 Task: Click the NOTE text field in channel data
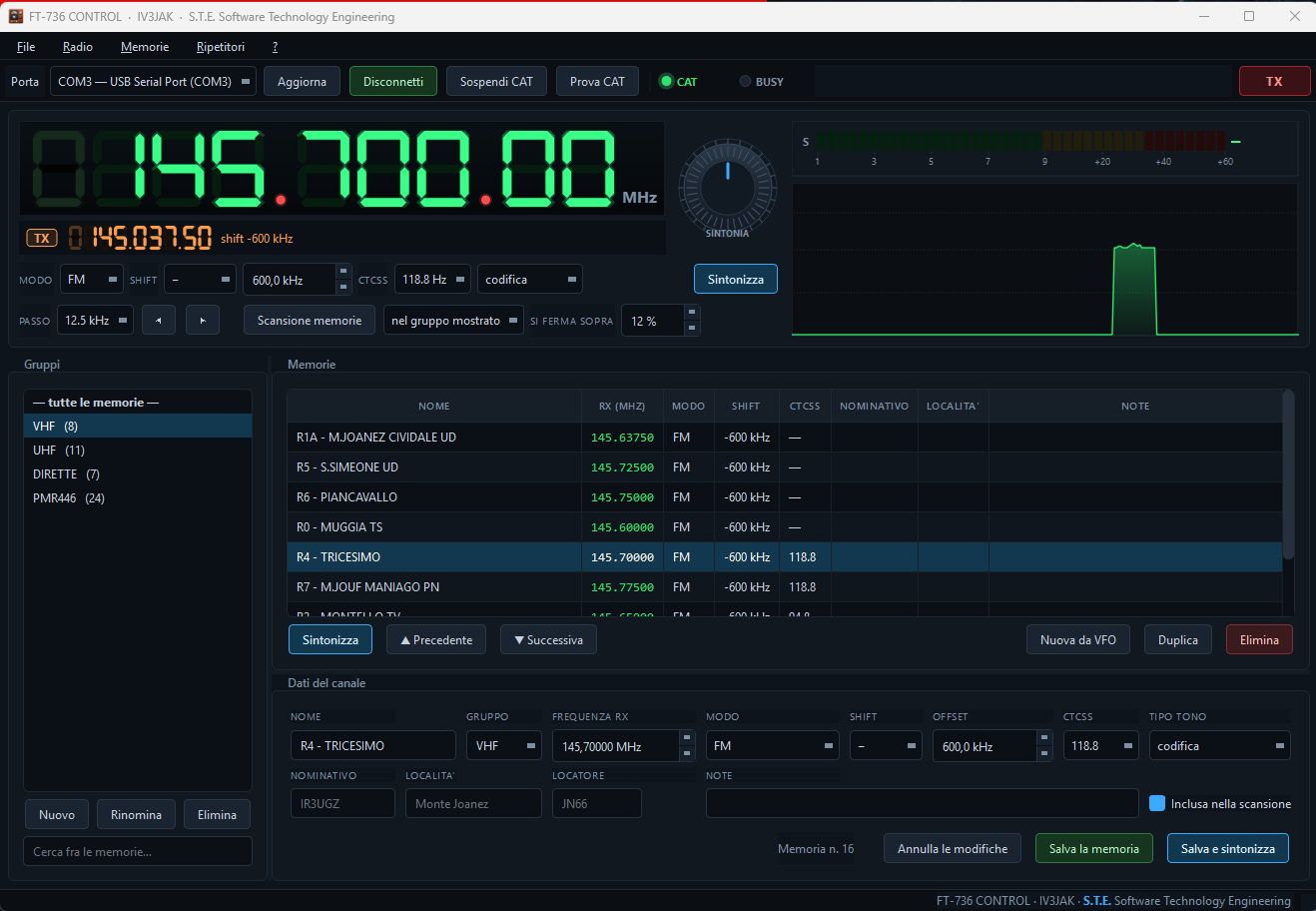pyautogui.click(x=922, y=803)
